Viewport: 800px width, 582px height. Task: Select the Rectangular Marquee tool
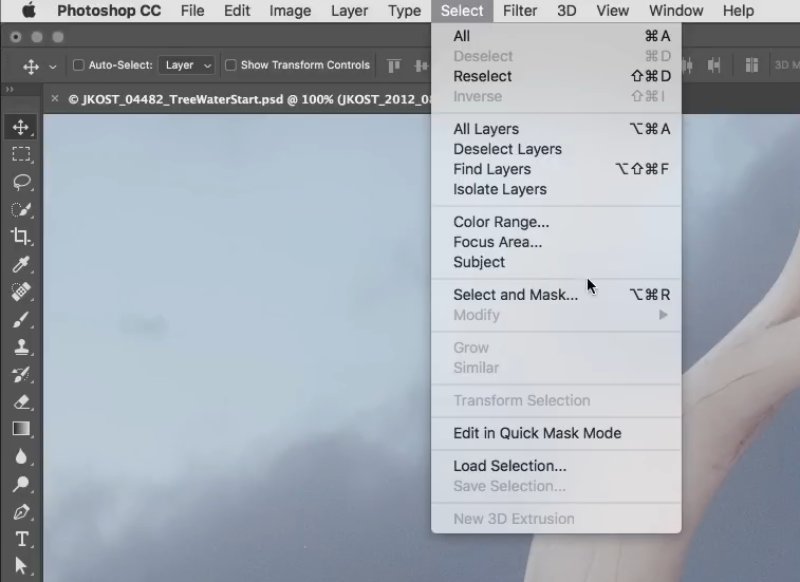(21, 154)
